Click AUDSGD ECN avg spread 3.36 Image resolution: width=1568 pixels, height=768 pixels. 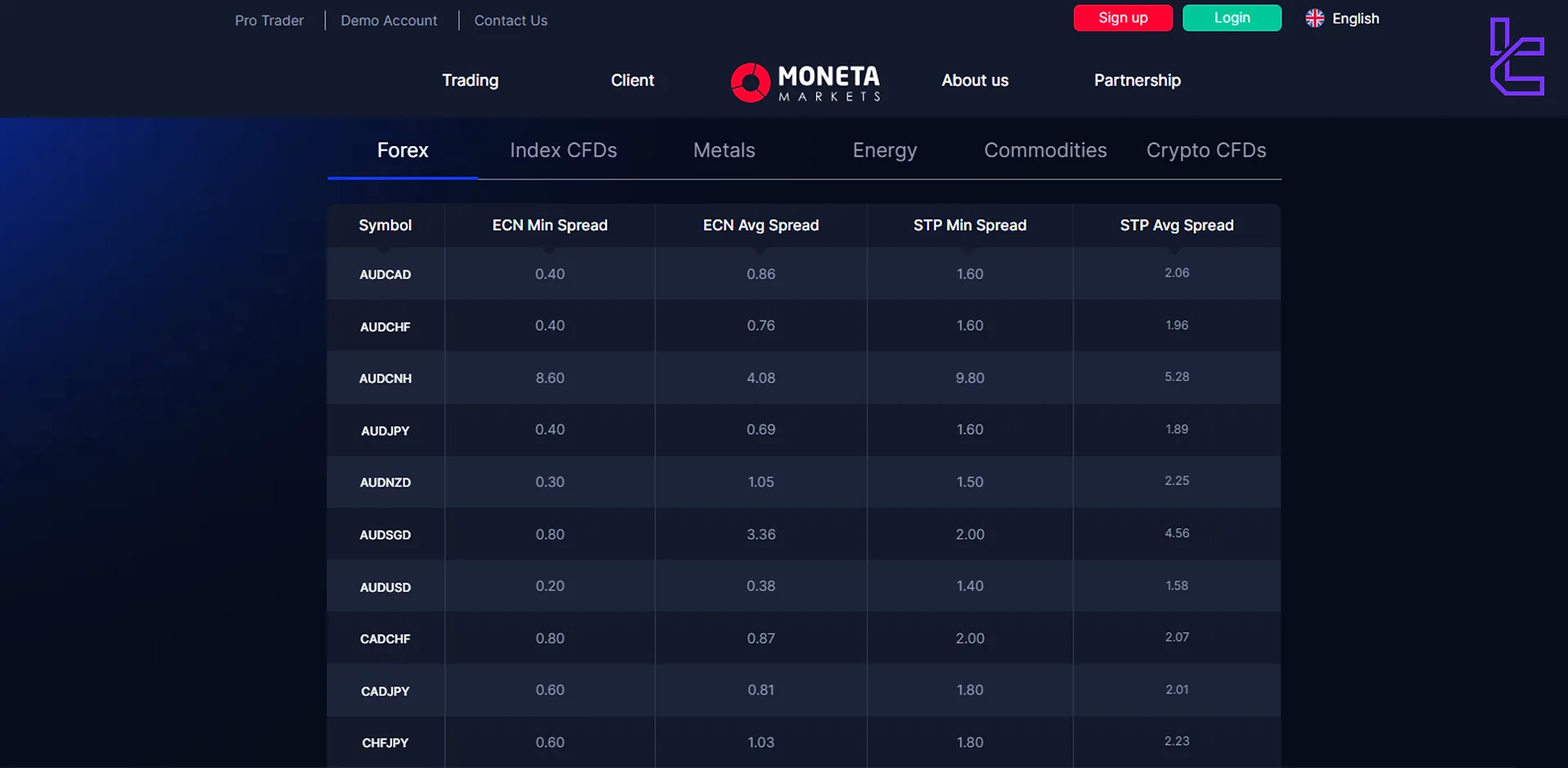pyautogui.click(x=761, y=535)
